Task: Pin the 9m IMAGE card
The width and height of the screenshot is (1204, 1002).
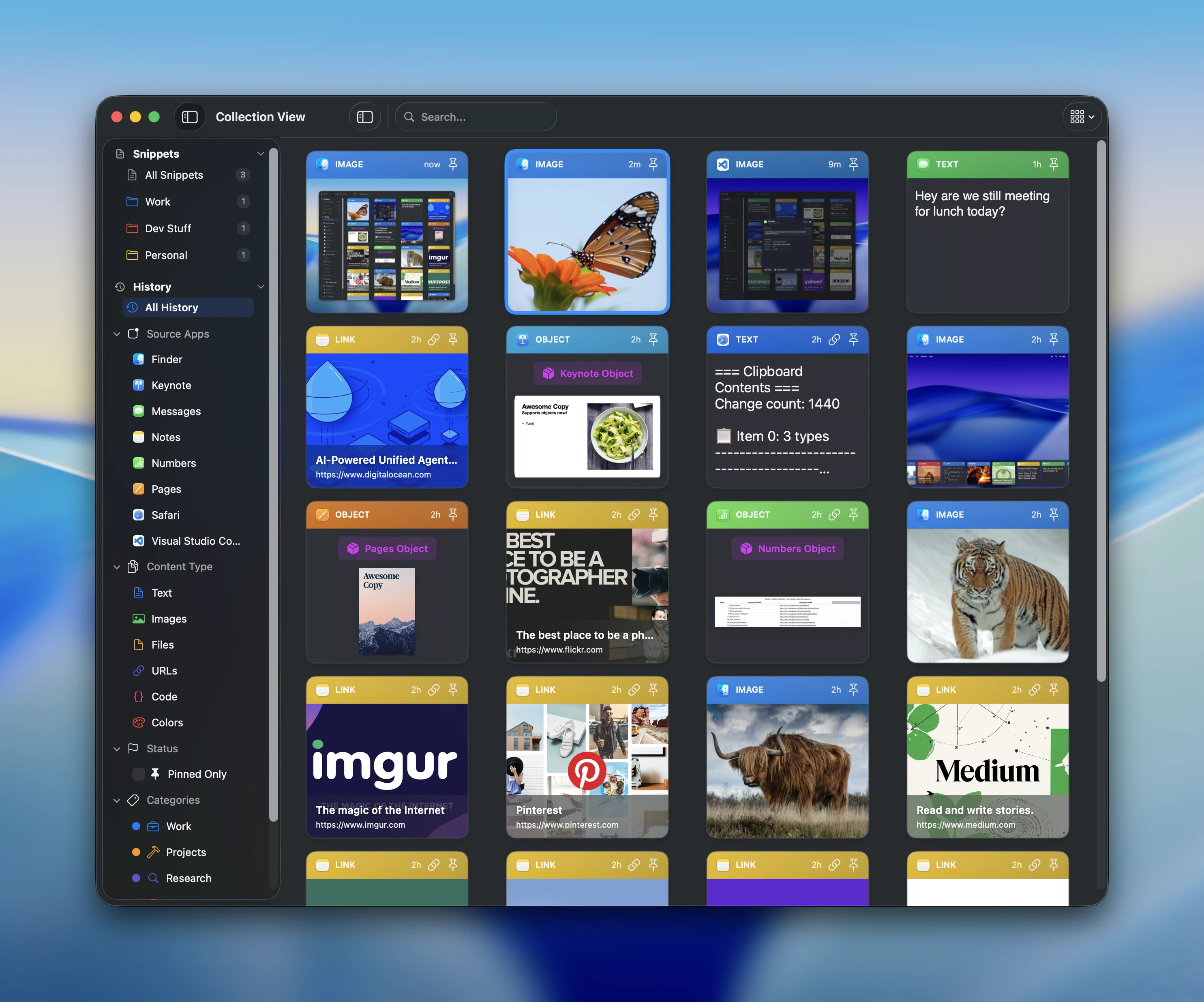Action: 853,165
